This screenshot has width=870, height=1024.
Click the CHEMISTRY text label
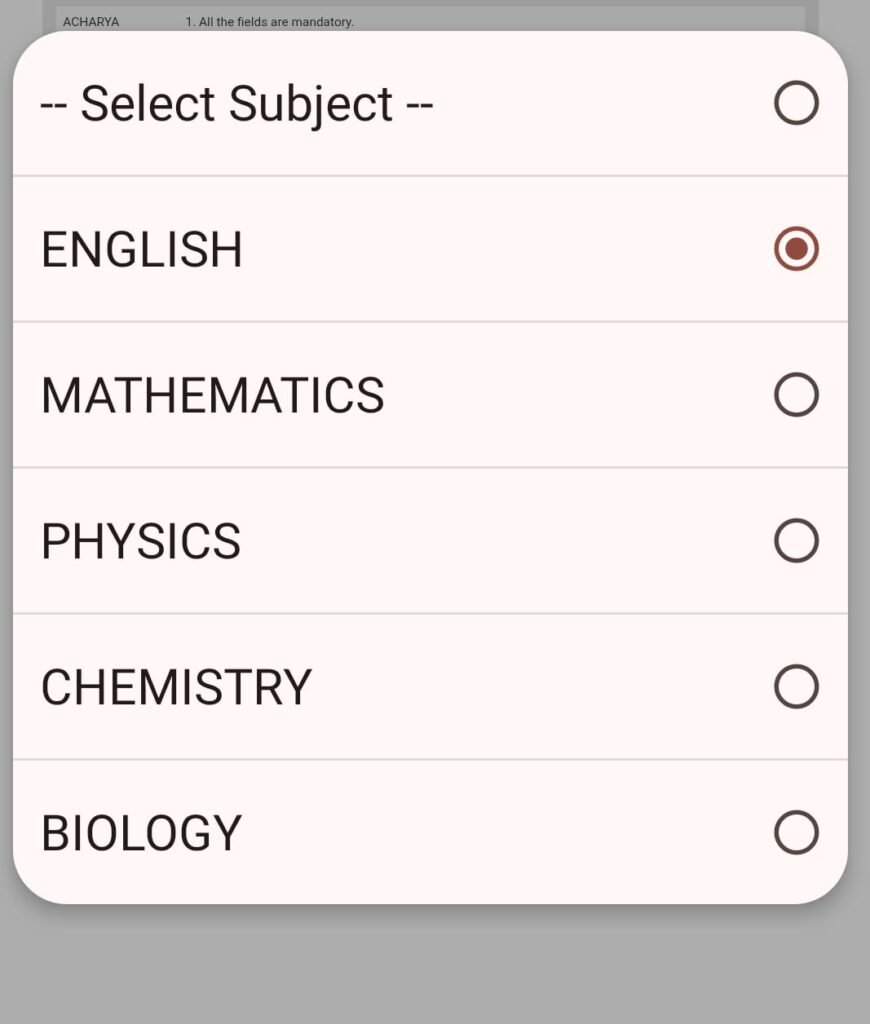click(176, 688)
